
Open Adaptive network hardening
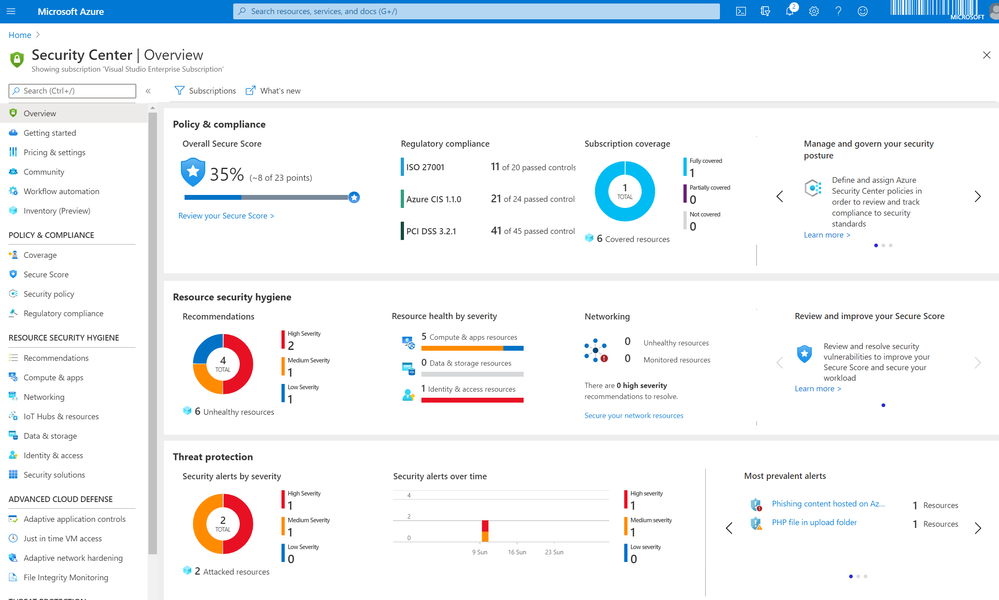pyautogui.click(x=73, y=558)
